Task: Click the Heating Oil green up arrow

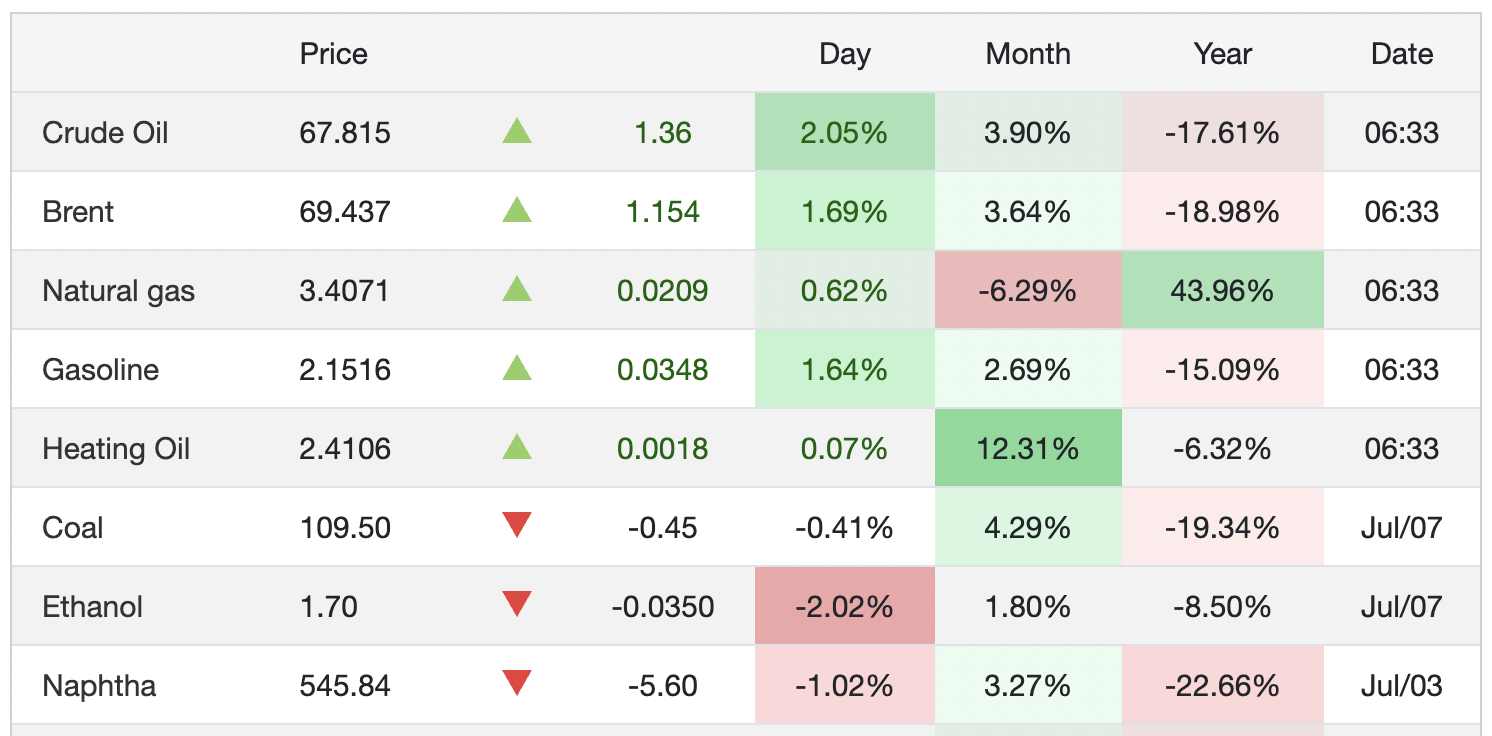Action: tap(517, 447)
